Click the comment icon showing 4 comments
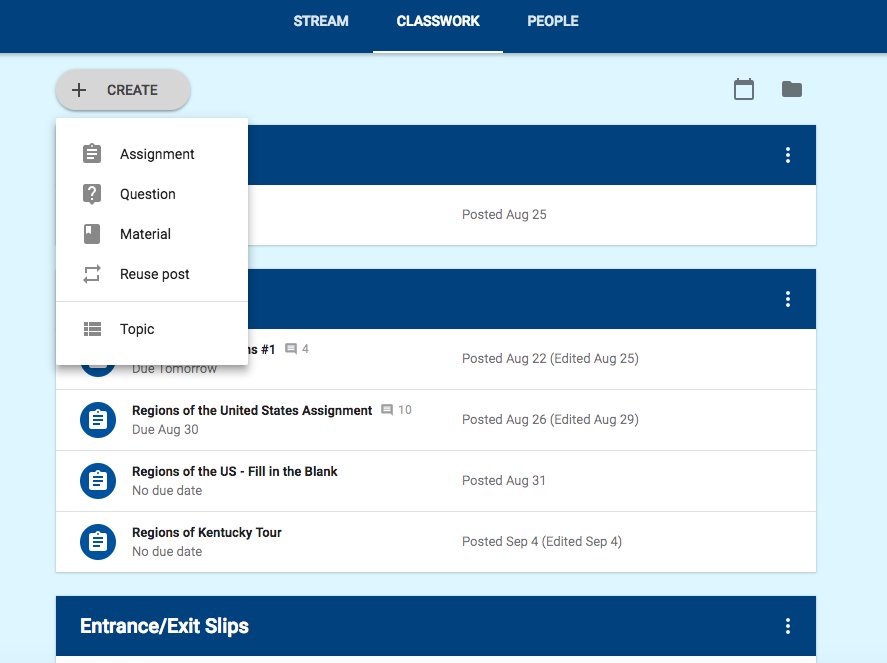The image size is (887, 663). coord(291,348)
